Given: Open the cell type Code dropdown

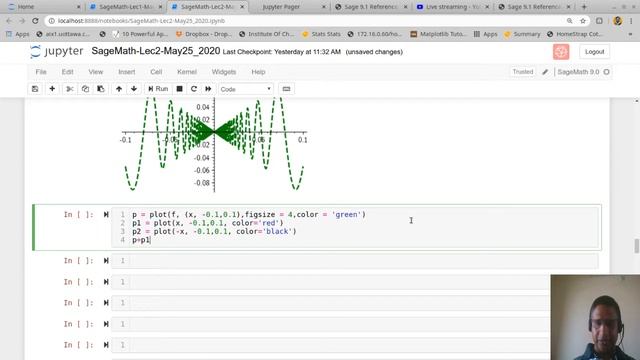Looking at the screenshot, I should point(246,89).
